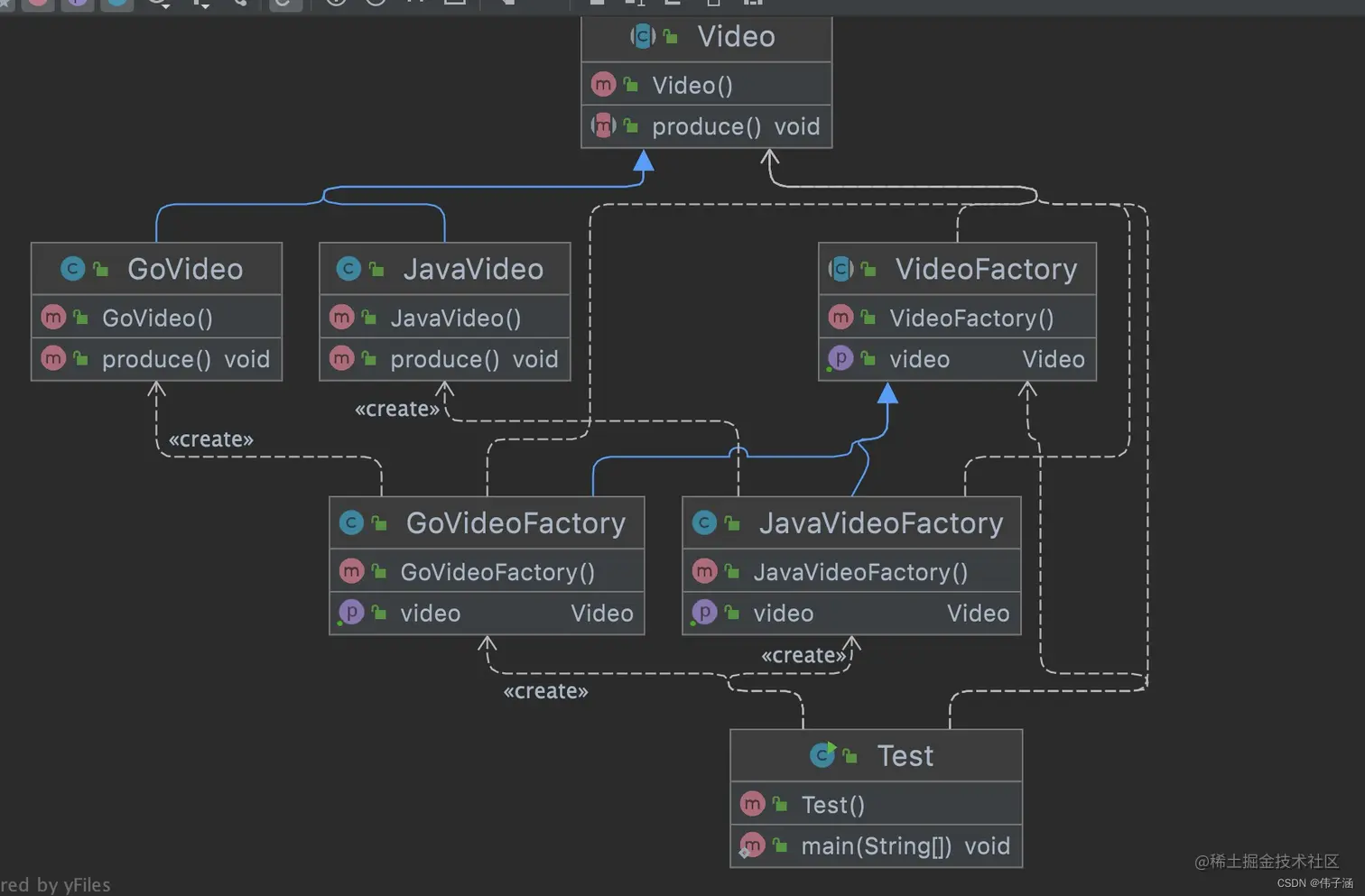Click the void return type of main

[x=987, y=846]
